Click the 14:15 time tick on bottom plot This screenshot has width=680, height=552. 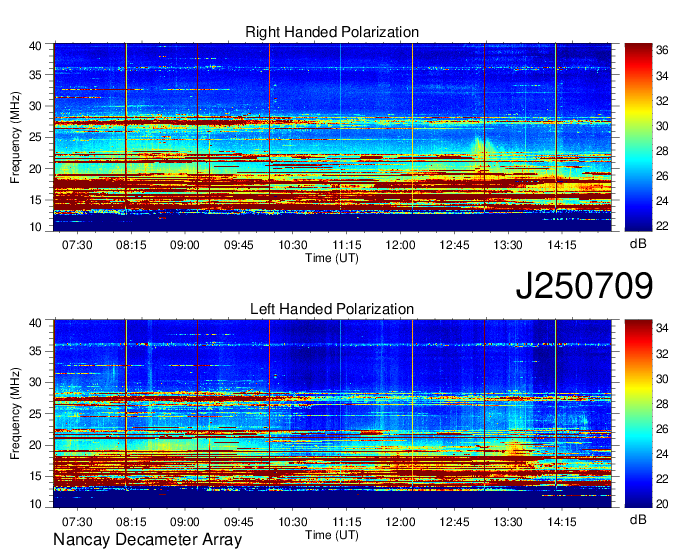pos(562,522)
